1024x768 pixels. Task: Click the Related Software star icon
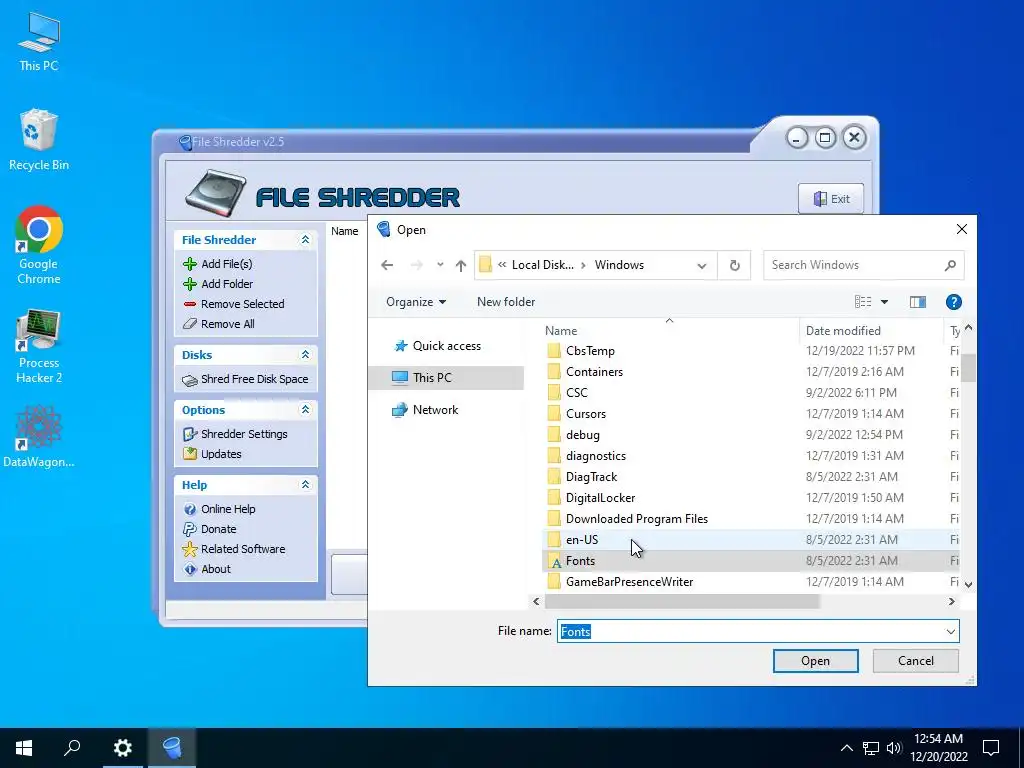[x=190, y=549]
